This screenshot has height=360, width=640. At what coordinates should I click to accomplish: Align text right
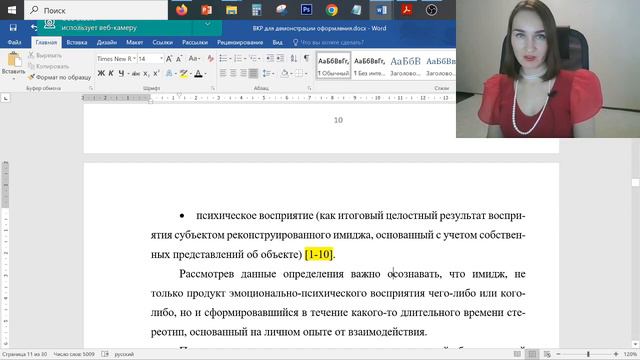tap(243, 73)
